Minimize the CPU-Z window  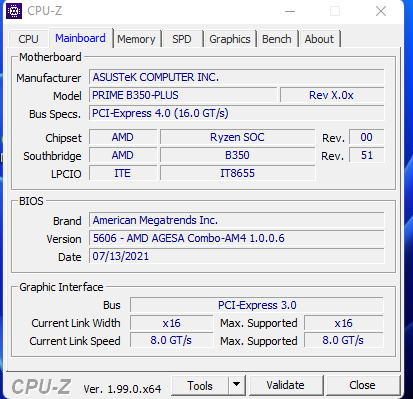pos(290,11)
